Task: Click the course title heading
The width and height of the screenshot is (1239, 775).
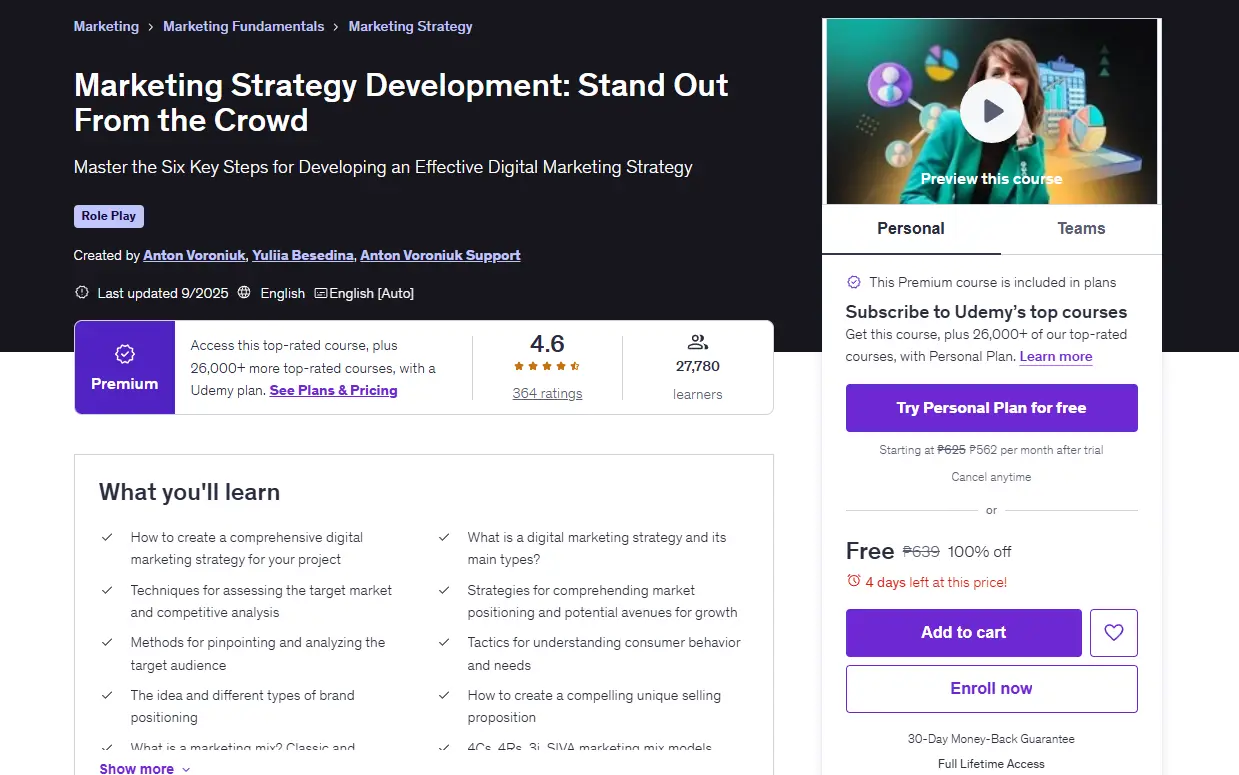Action: [401, 102]
